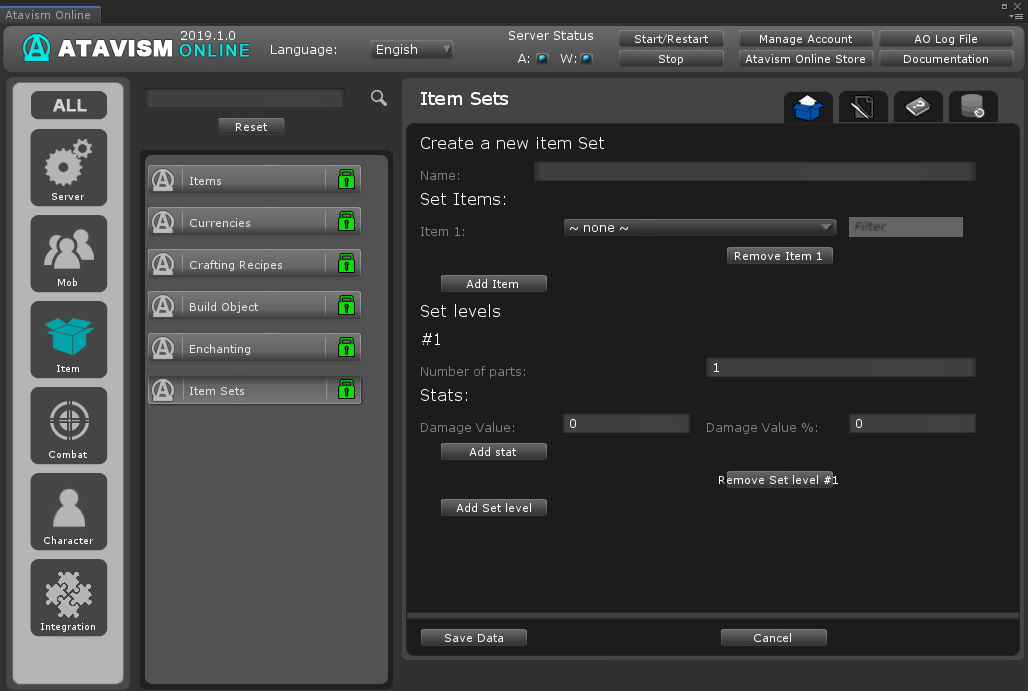
Task: Select the Mob category icon
Action: pyautogui.click(x=68, y=253)
